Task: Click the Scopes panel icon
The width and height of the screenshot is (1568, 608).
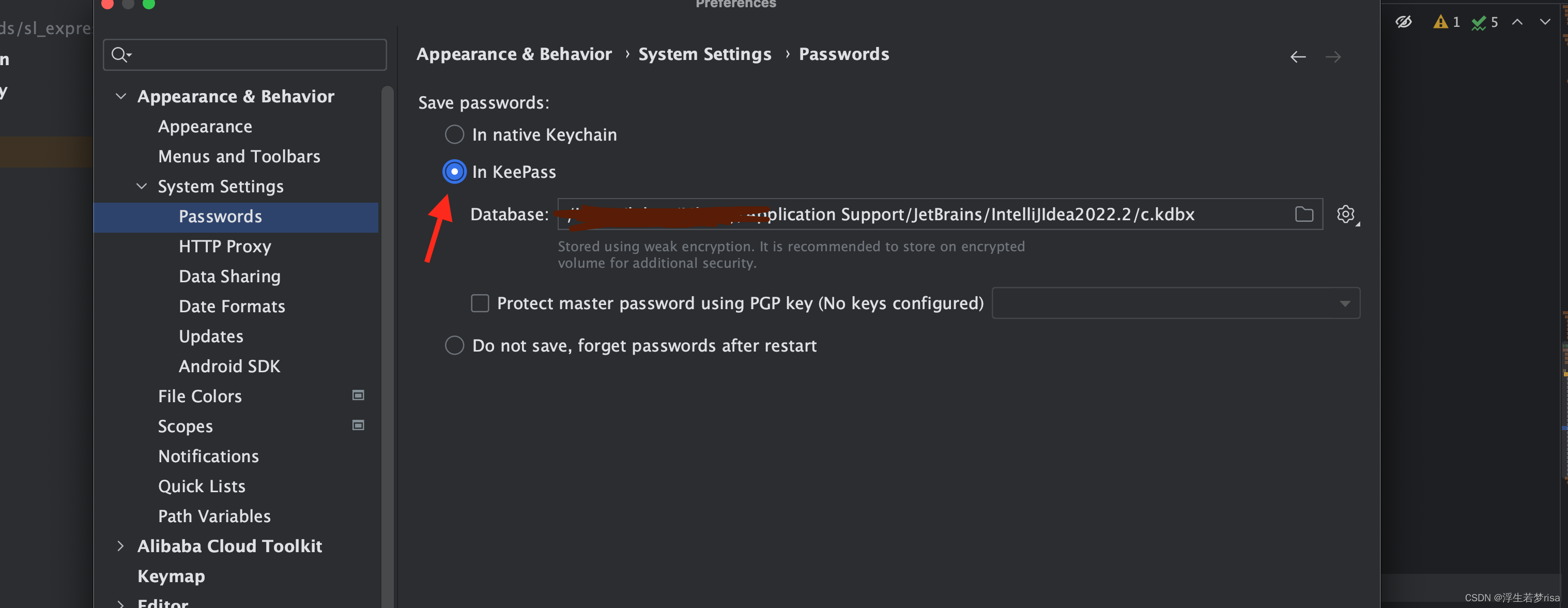Action: (358, 425)
